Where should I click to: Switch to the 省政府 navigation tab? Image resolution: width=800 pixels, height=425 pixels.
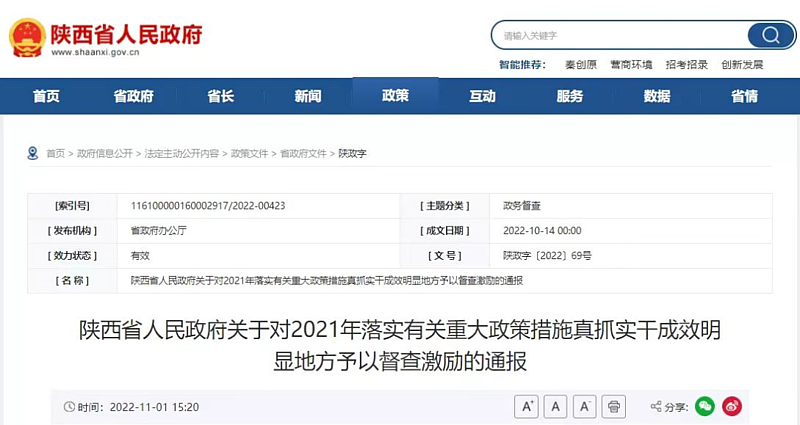pos(133,96)
